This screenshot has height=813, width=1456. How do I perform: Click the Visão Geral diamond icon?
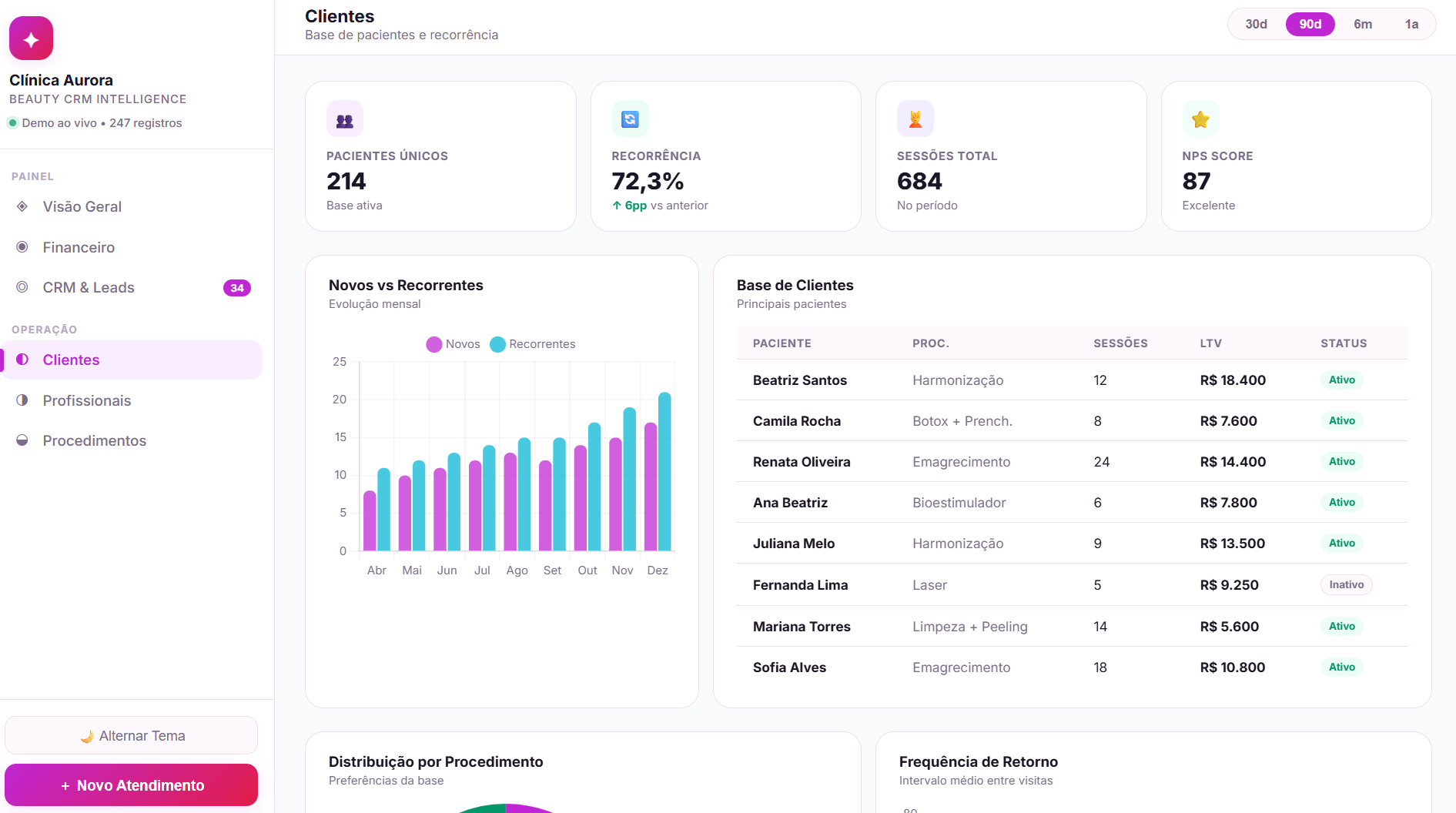pos(22,206)
